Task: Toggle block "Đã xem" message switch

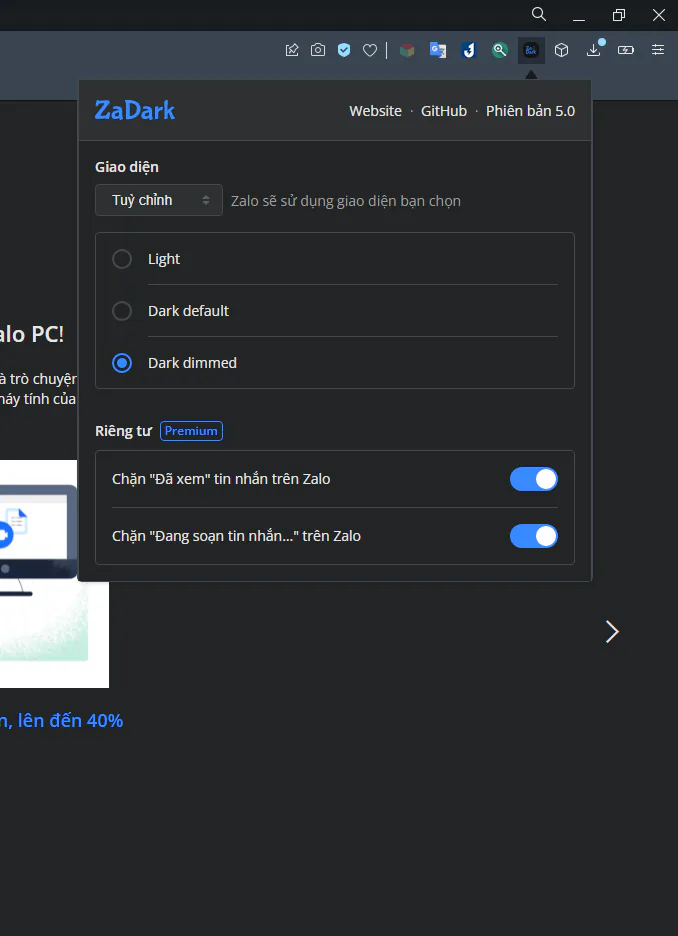Action: [534, 479]
